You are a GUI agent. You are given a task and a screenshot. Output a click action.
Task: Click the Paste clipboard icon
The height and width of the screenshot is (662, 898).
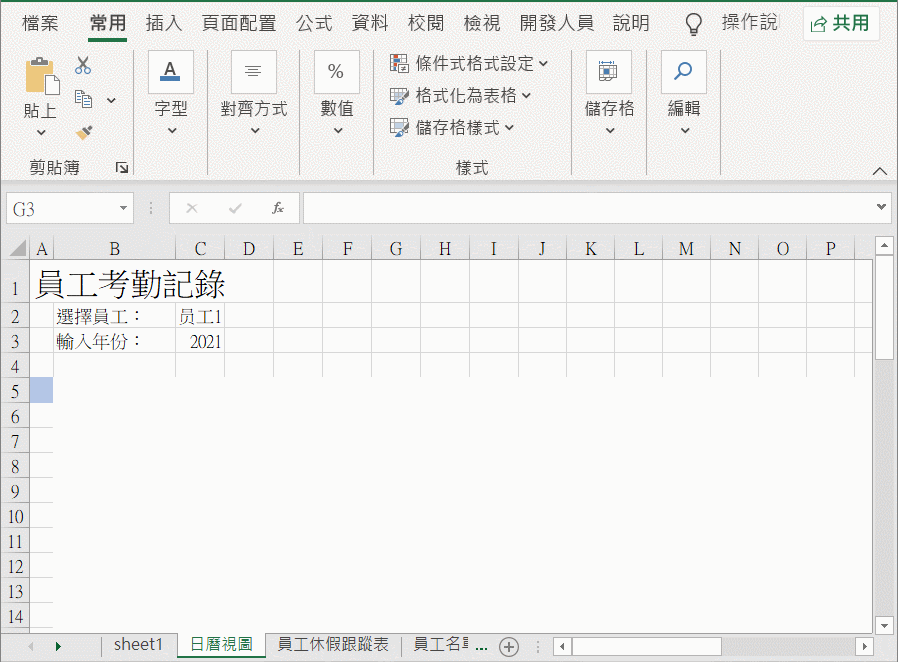tap(40, 78)
